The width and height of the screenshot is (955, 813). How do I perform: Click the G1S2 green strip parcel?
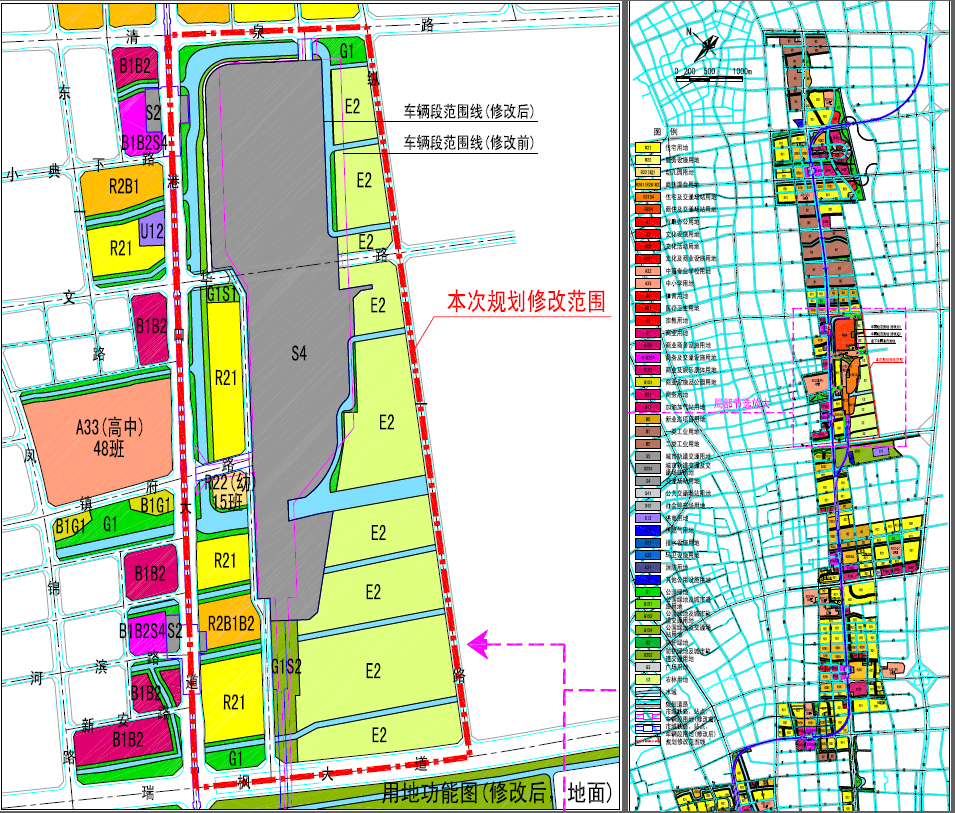pos(285,668)
